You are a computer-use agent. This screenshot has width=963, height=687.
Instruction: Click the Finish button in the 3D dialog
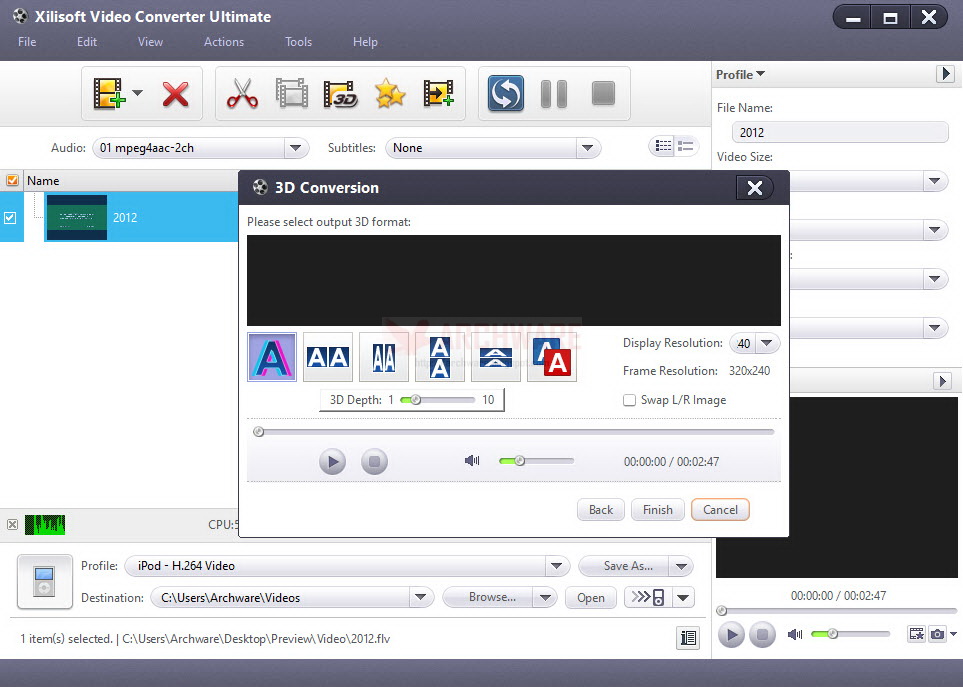pyautogui.click(x=657, y=510)
